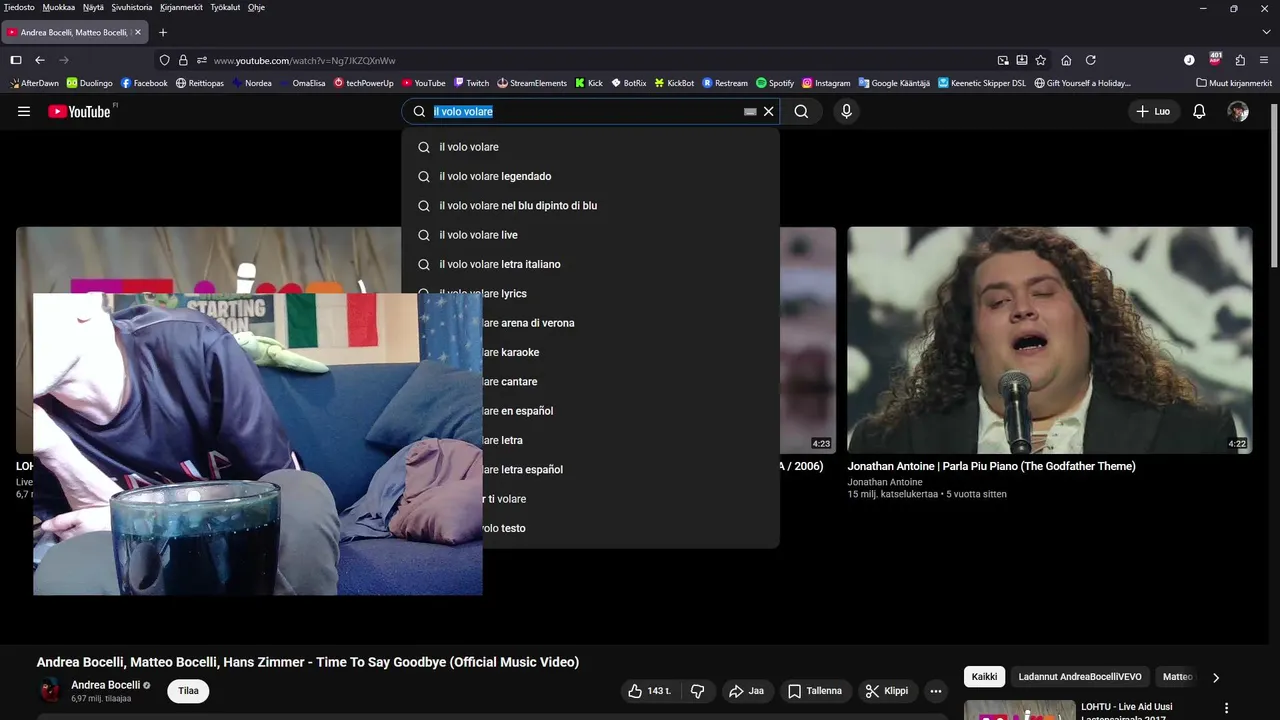
Task: Open Kirjanmerkit menu
Action: (x=181, y=7)
